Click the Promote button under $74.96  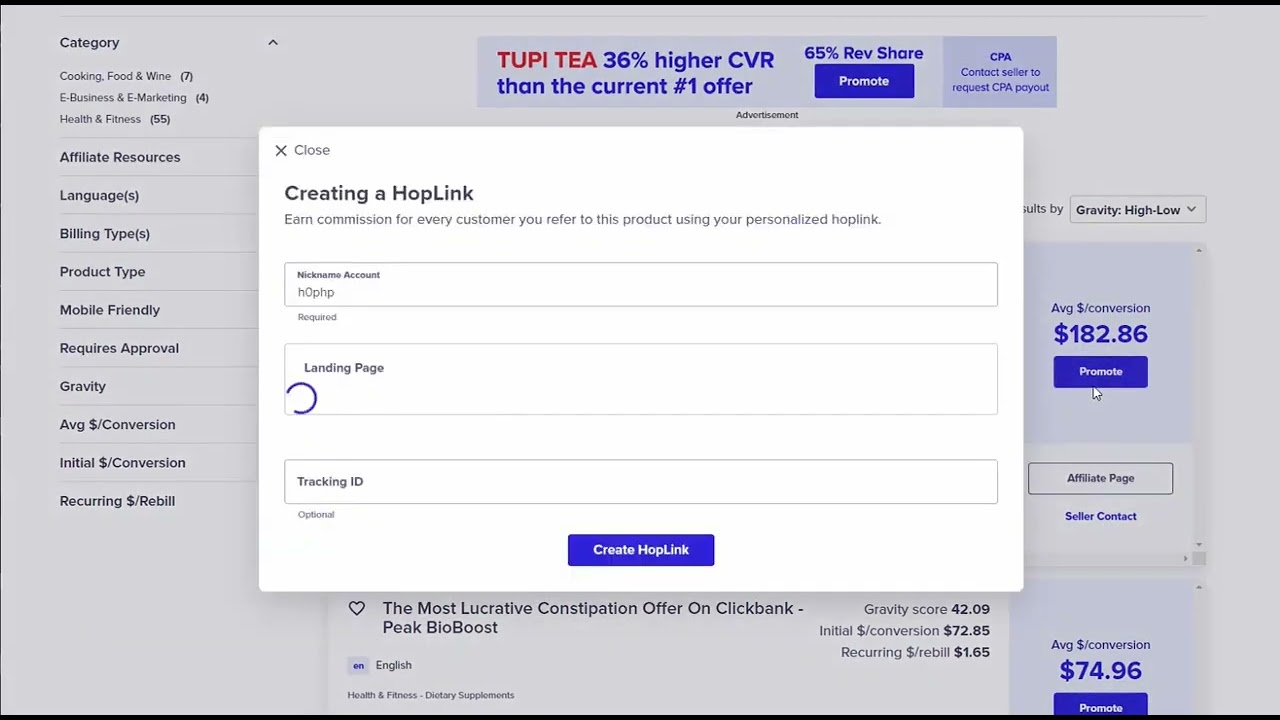[x=1100, y=706]
